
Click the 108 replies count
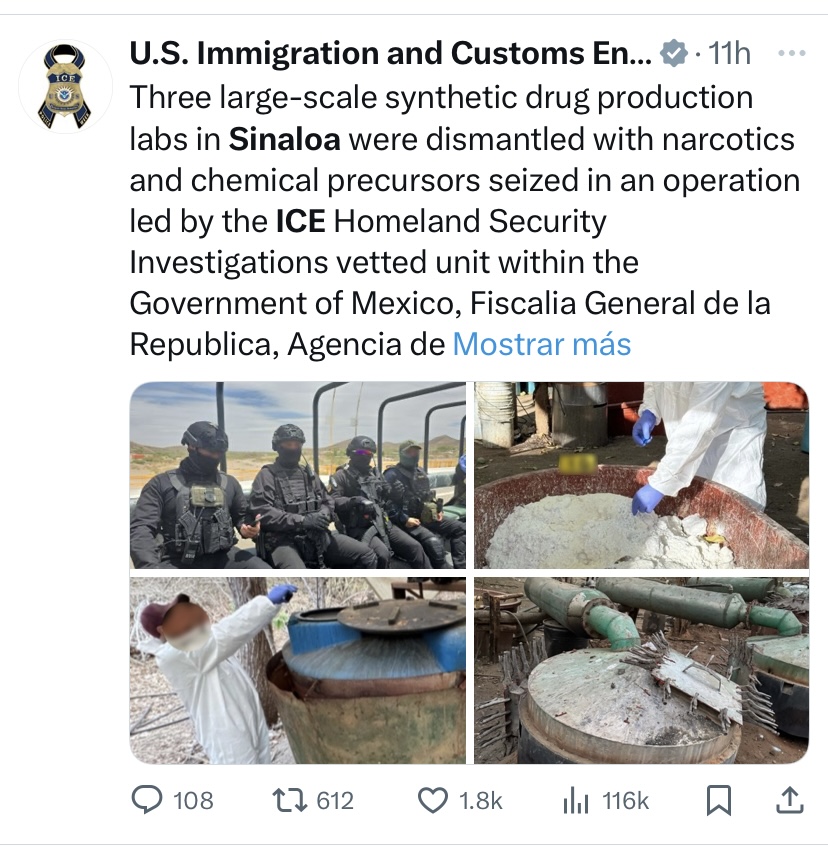[193, 801]
